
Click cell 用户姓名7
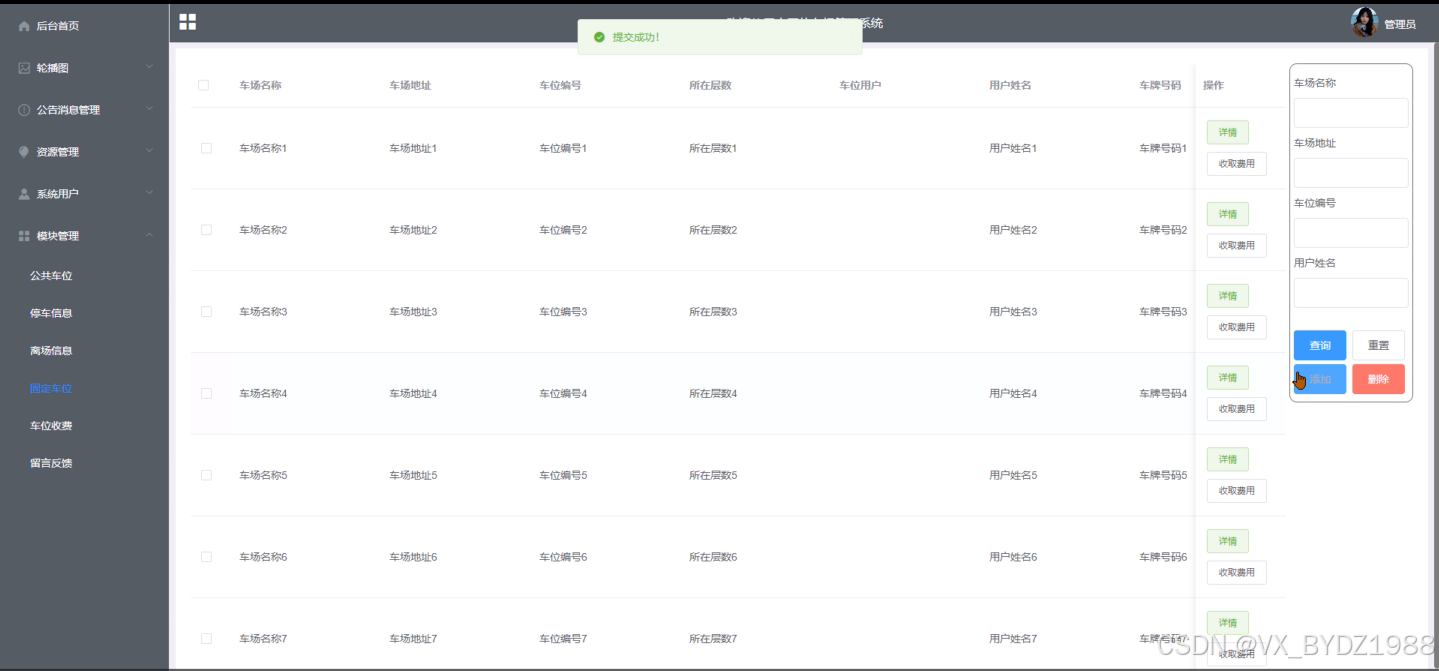click(x=1013, y=639)
